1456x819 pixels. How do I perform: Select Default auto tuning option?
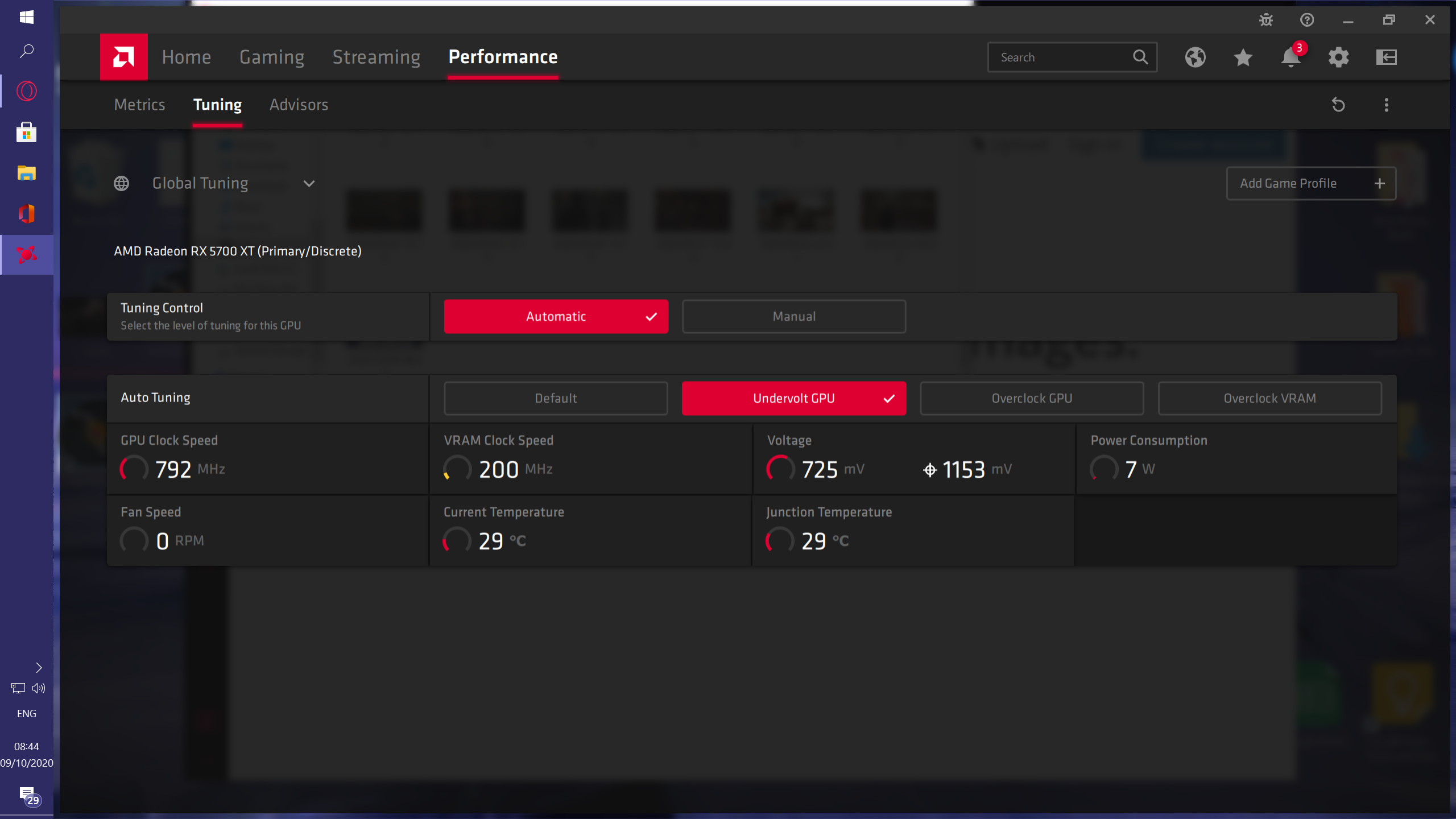pyautogui.click(x=556, y=398)
